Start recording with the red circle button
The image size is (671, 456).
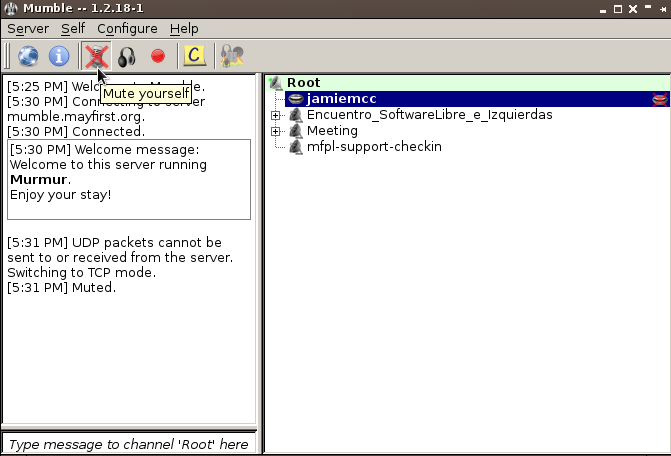(x=158, y=56)
